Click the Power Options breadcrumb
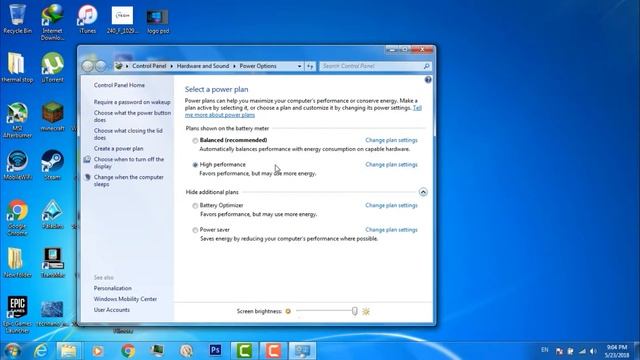Viewport: 640px width, 360px height. click(258, 66)
